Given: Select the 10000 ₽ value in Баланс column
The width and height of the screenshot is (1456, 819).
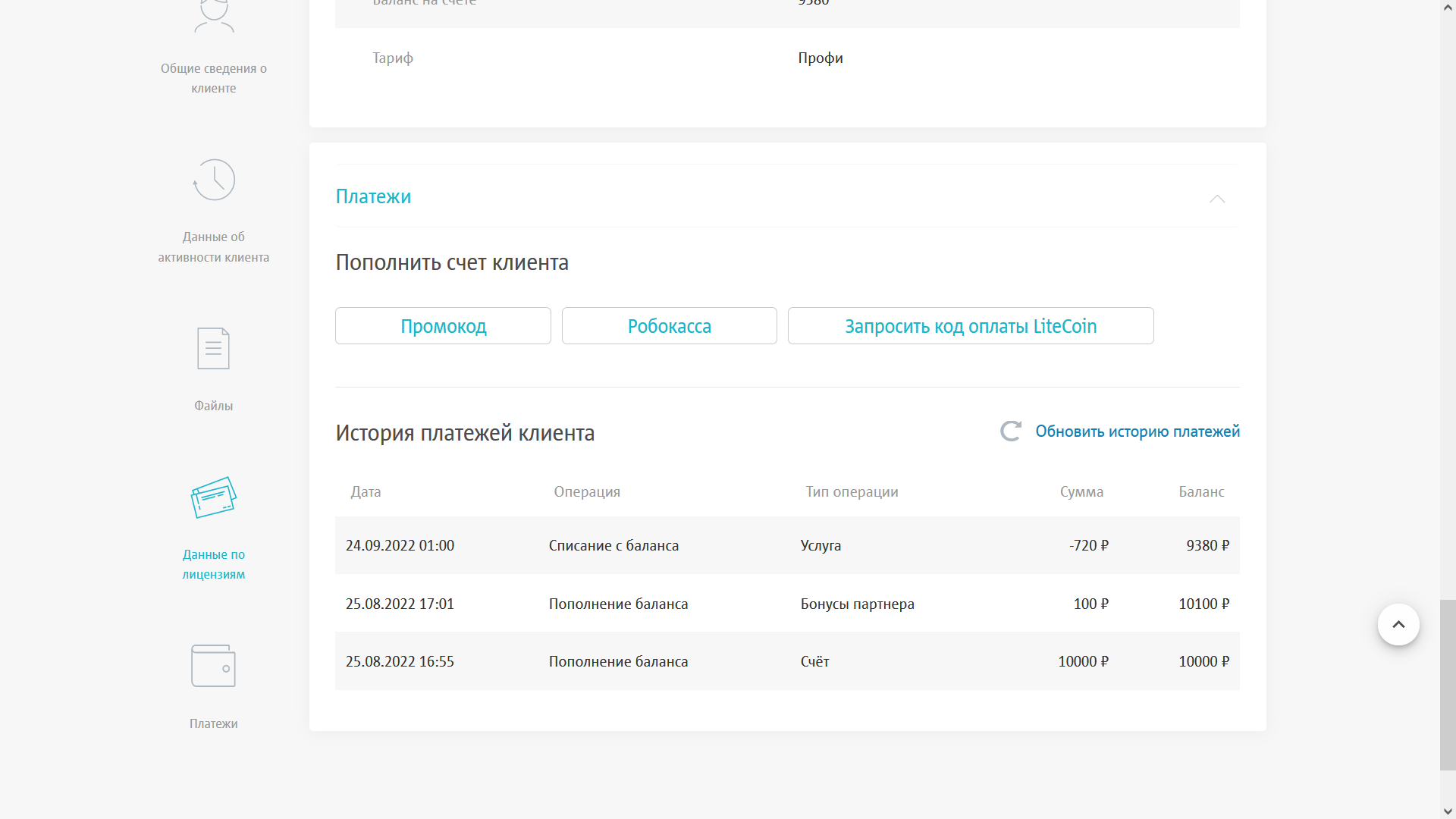Looking at the screenshot, I should (1204, 662).
